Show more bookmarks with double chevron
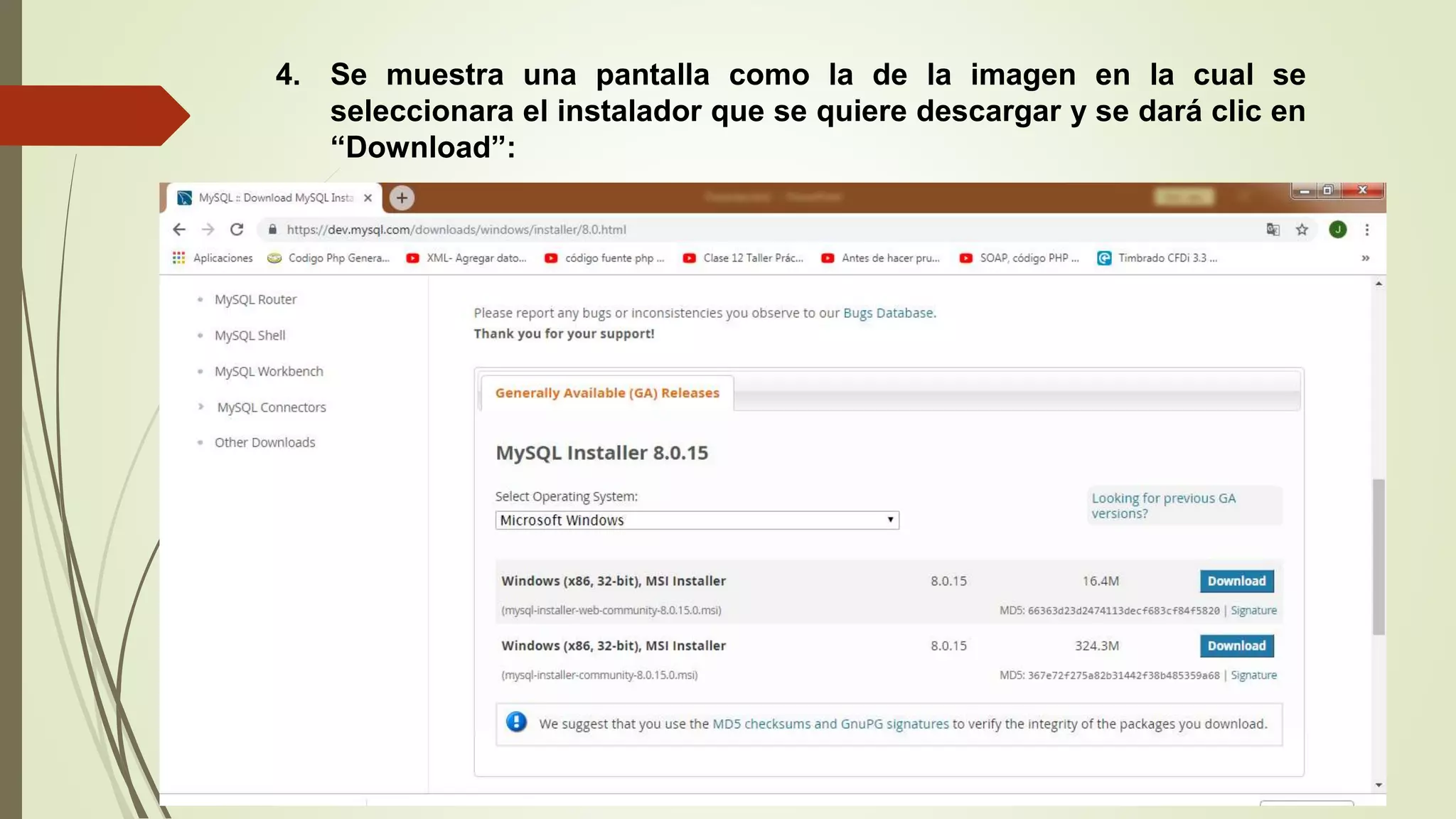 click(1365, 258)
